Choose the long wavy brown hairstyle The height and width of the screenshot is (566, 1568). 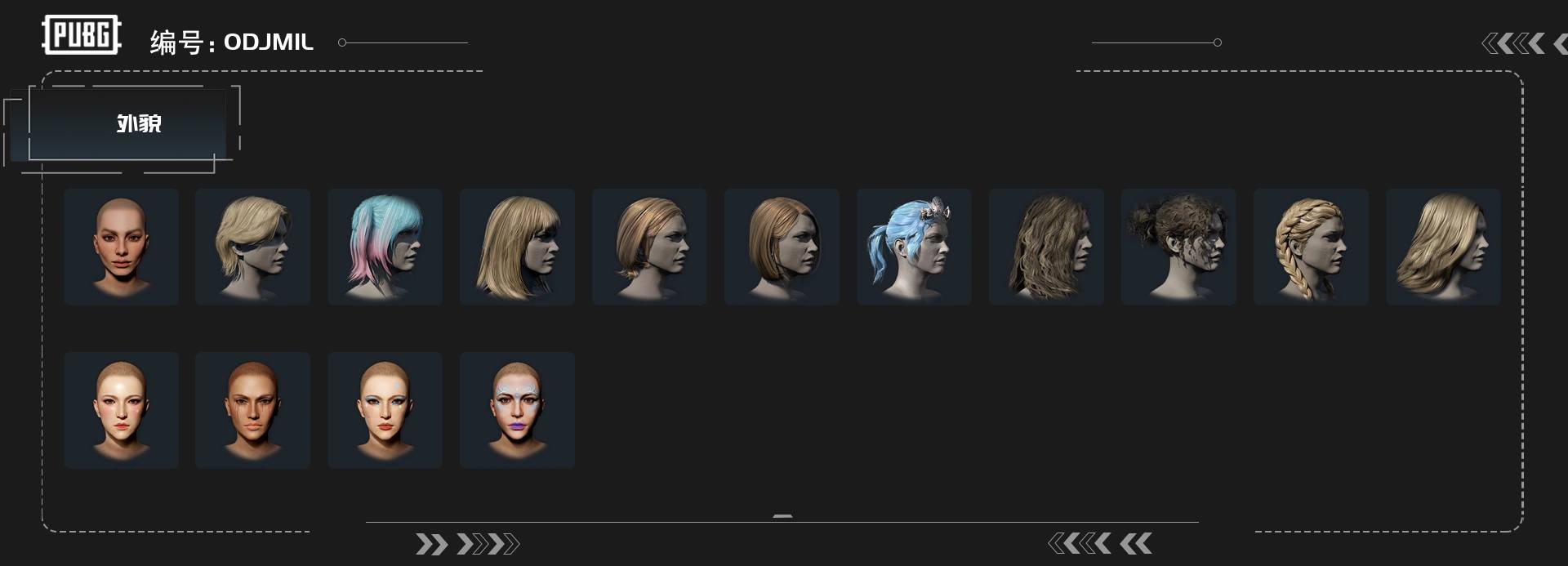(1047, 247)
